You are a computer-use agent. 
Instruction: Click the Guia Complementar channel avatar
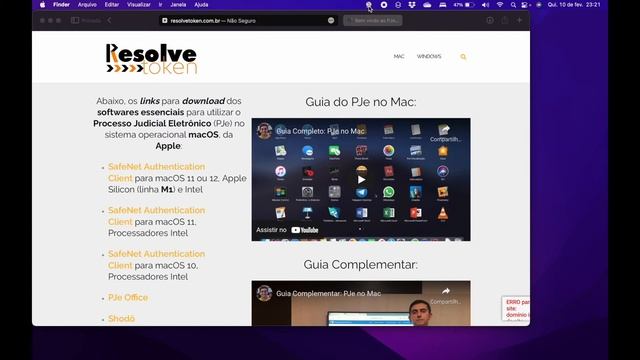click(264, 293)
